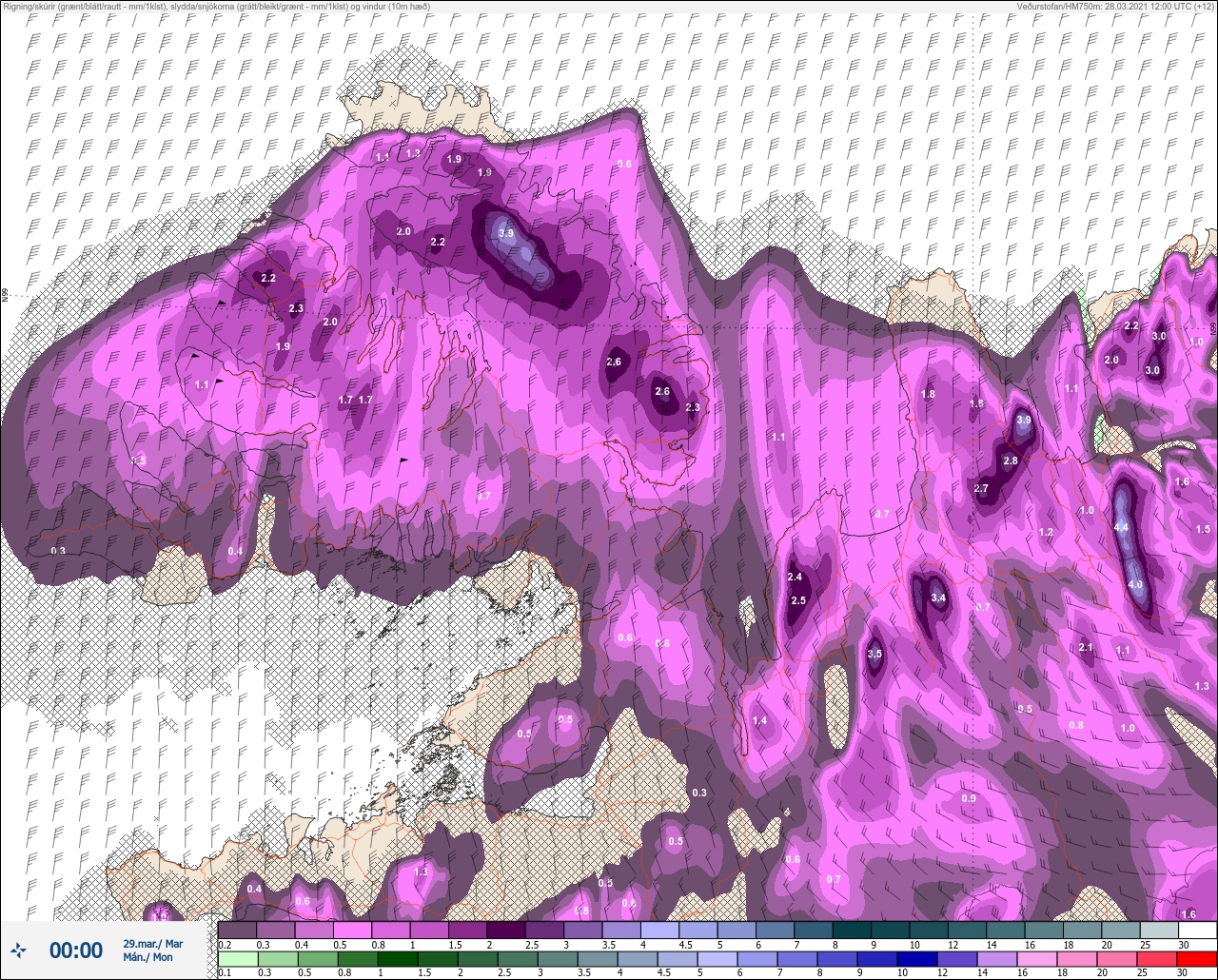Click the 3.5 precipitation value on map
This screenshot has height=980, width=1218.
coord(875,655)
